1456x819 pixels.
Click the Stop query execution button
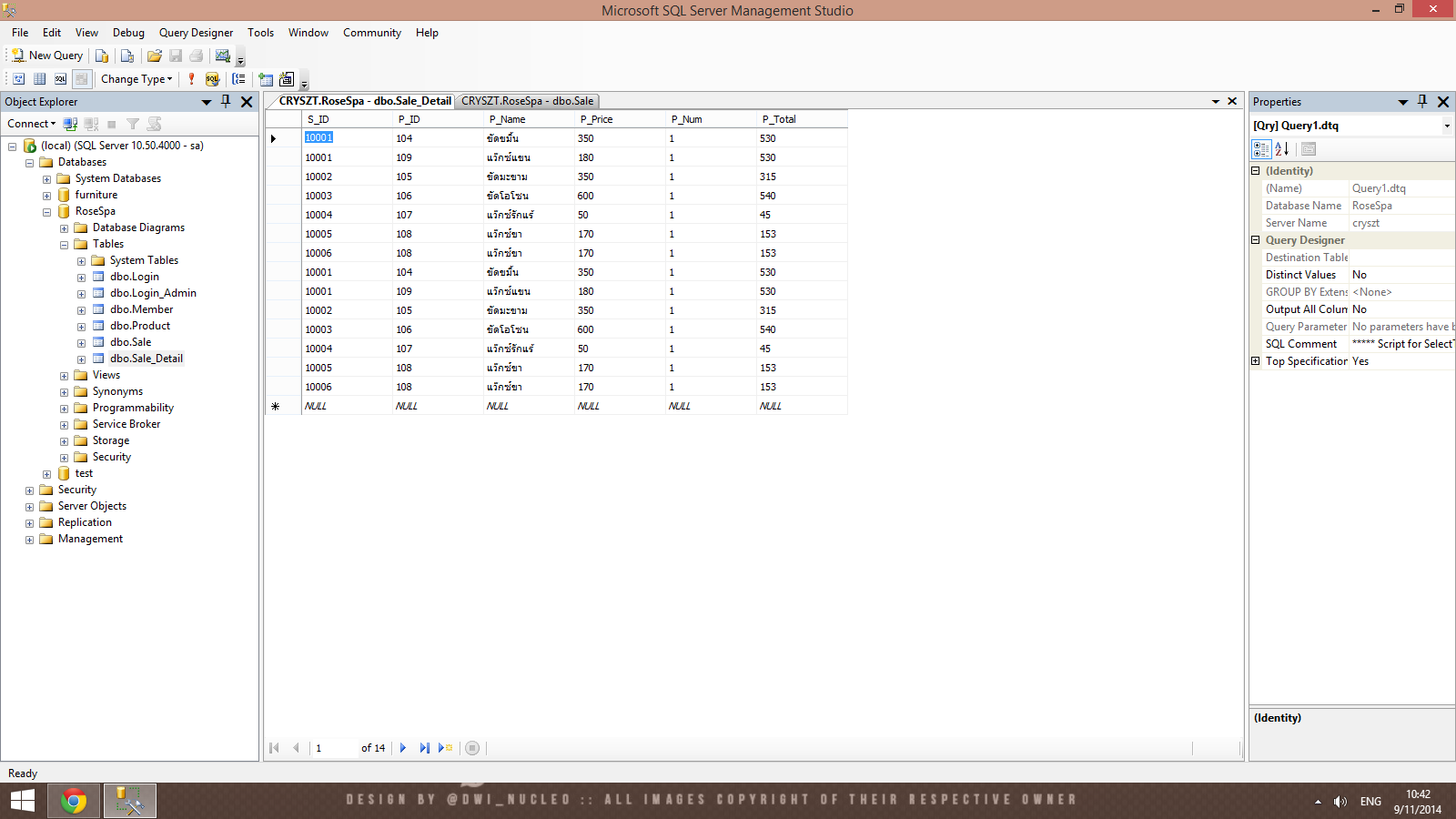pyautogui.click(x=472, y=748)
